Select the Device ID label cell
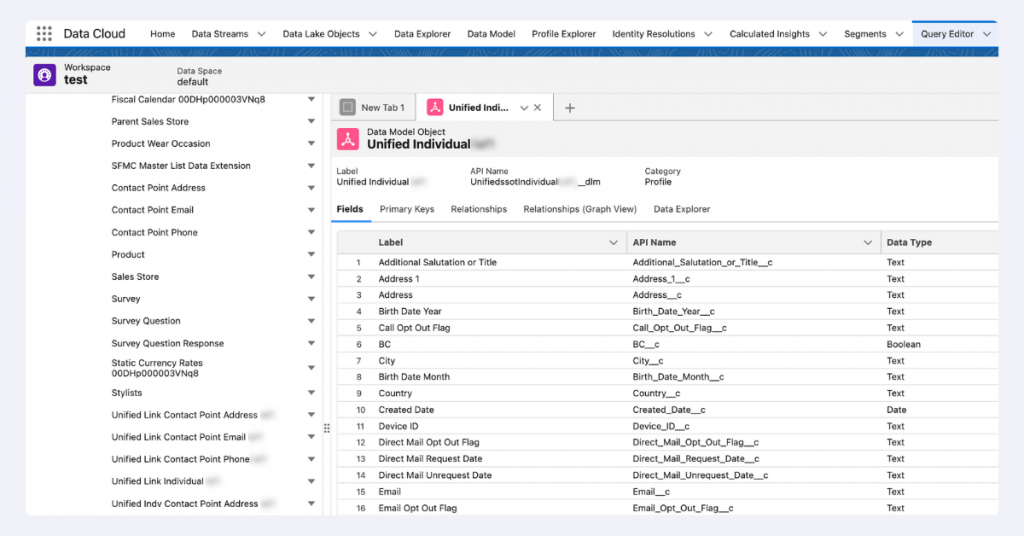This screenshot has height=536, width=1024. point(398,426)
